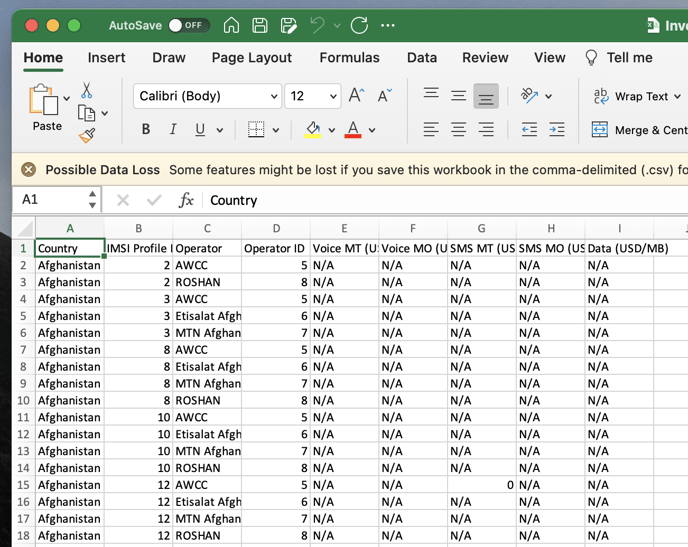Viewport: 688px width, 547px height.
Task: Click the Save icon in title bar
Action: click(x=260, y=25)
